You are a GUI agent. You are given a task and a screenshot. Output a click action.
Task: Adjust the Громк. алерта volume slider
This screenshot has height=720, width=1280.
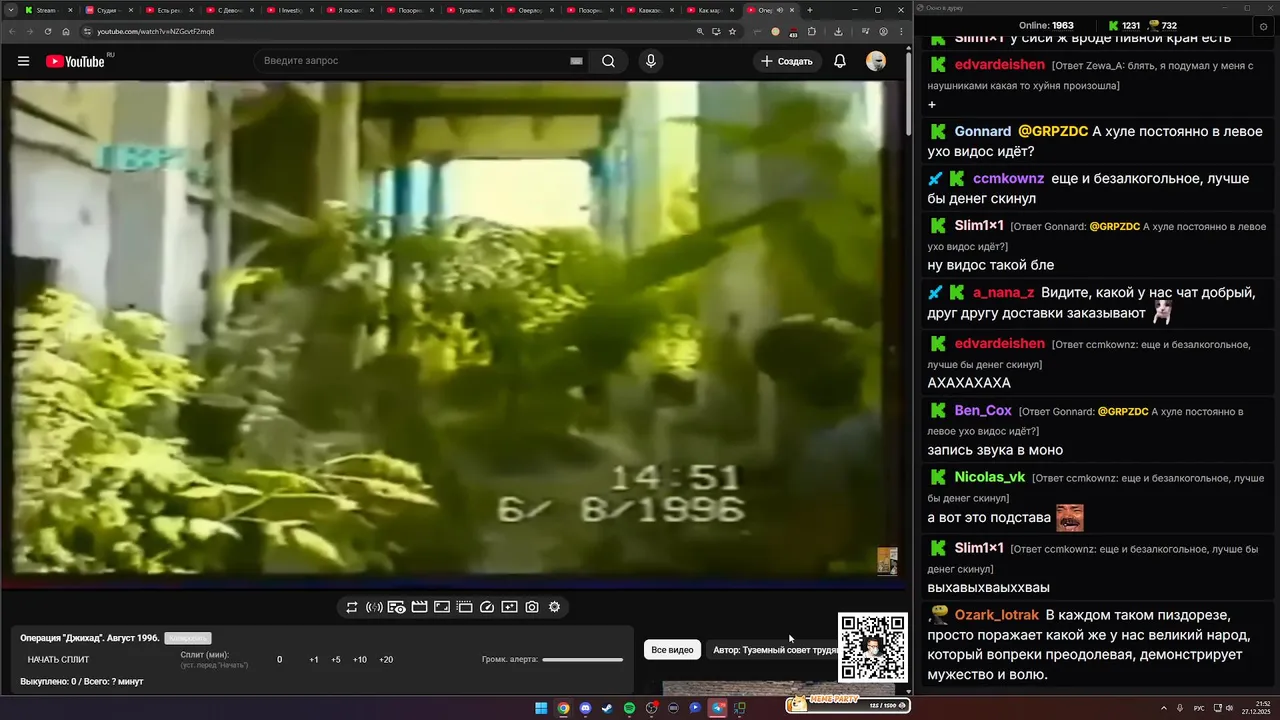coord(582,660)
